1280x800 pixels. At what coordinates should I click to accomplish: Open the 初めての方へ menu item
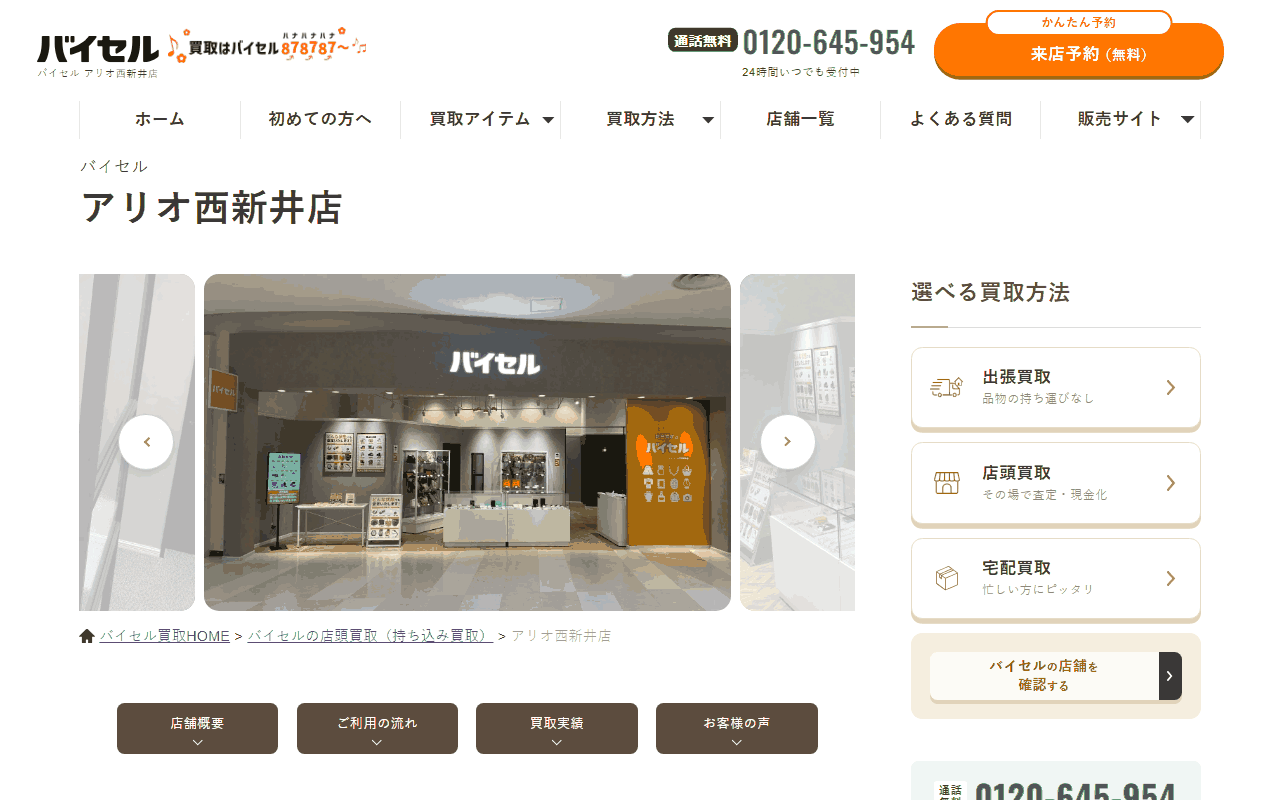(x=320, y=119)
